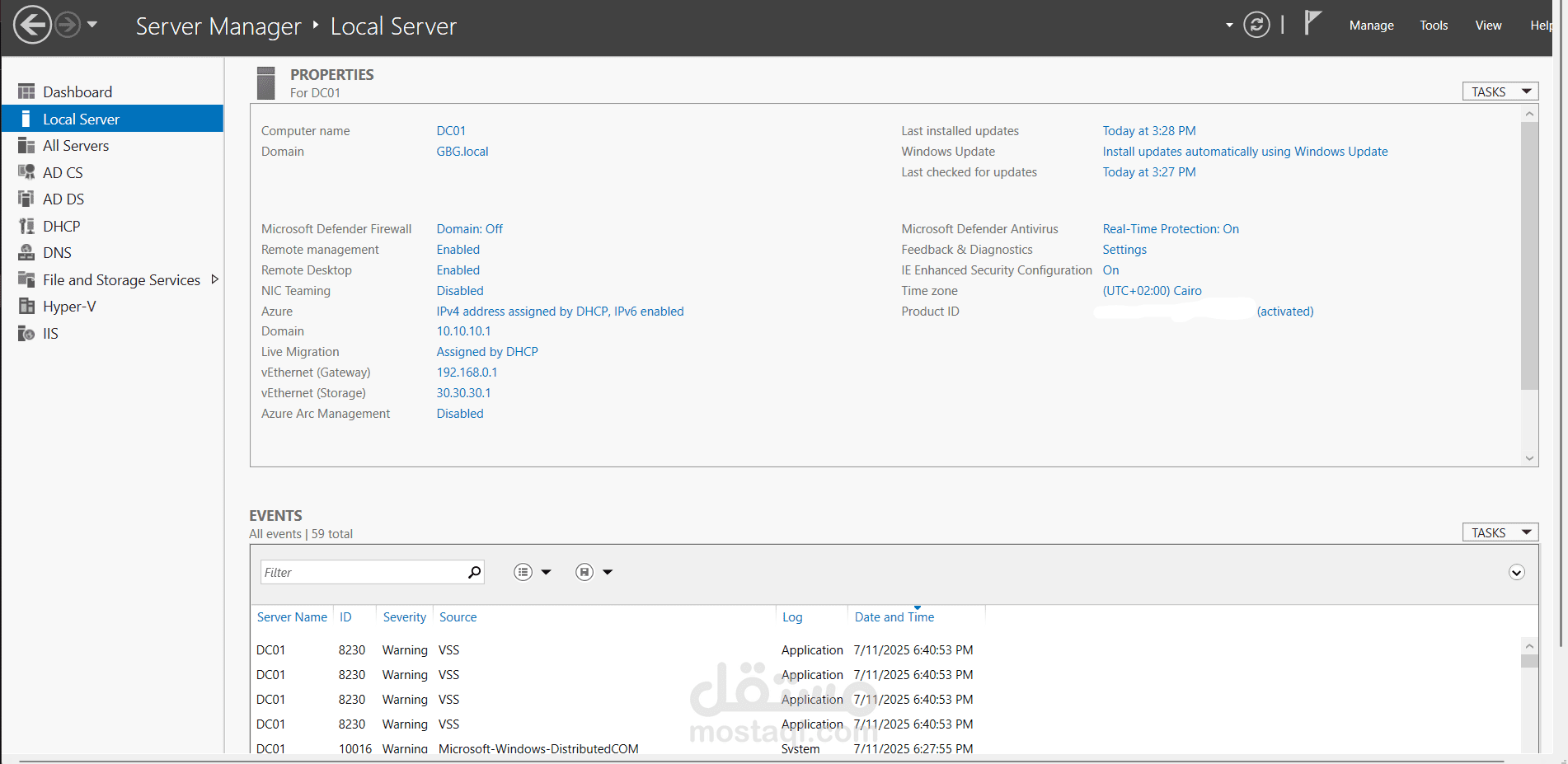Click the search magnifier in Filter box
Viewport: 1568px width, 764px height.
coord(474,572)
